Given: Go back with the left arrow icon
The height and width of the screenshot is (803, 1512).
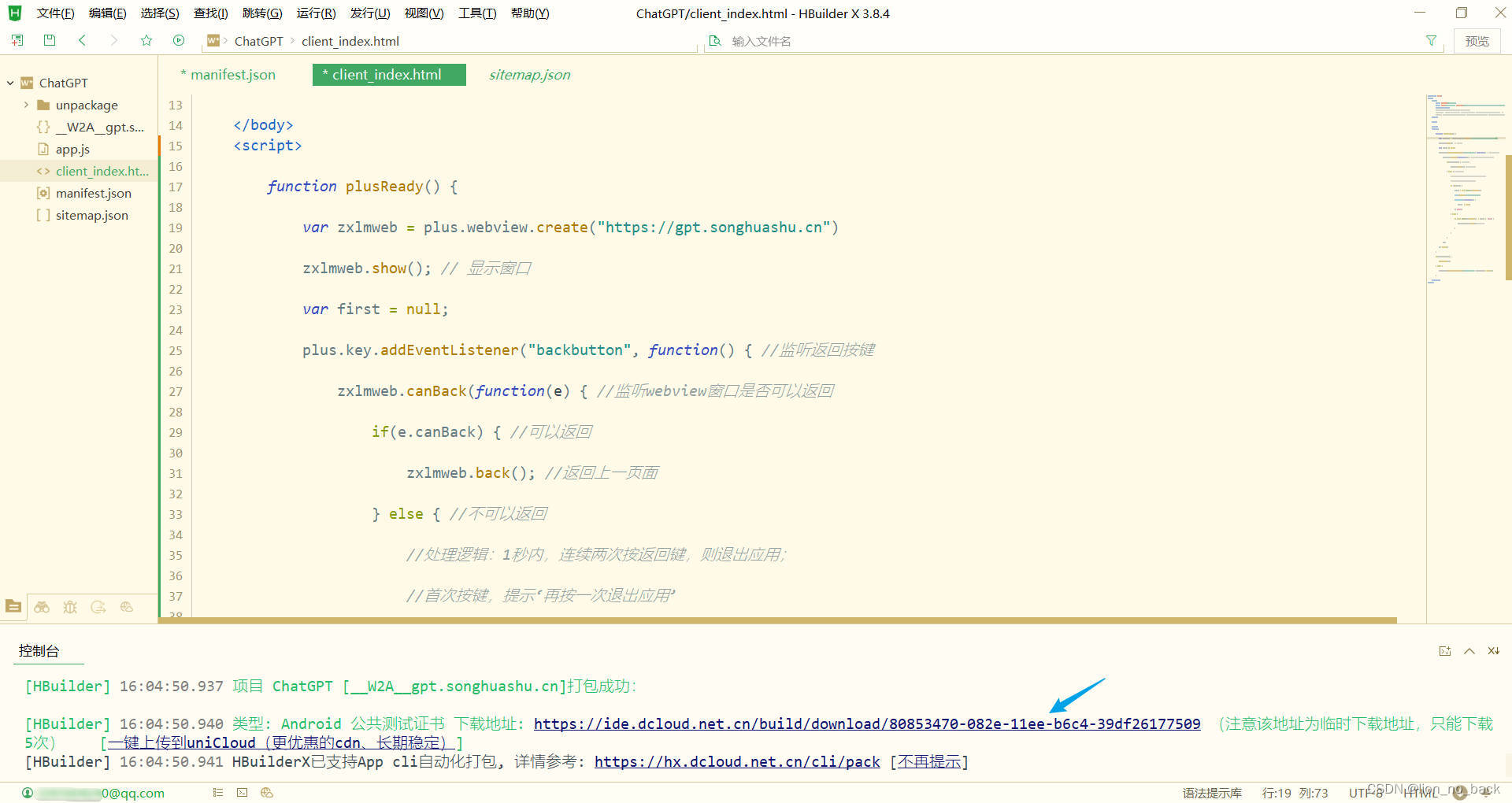Looking at the screenshot, I should (82, 40).
